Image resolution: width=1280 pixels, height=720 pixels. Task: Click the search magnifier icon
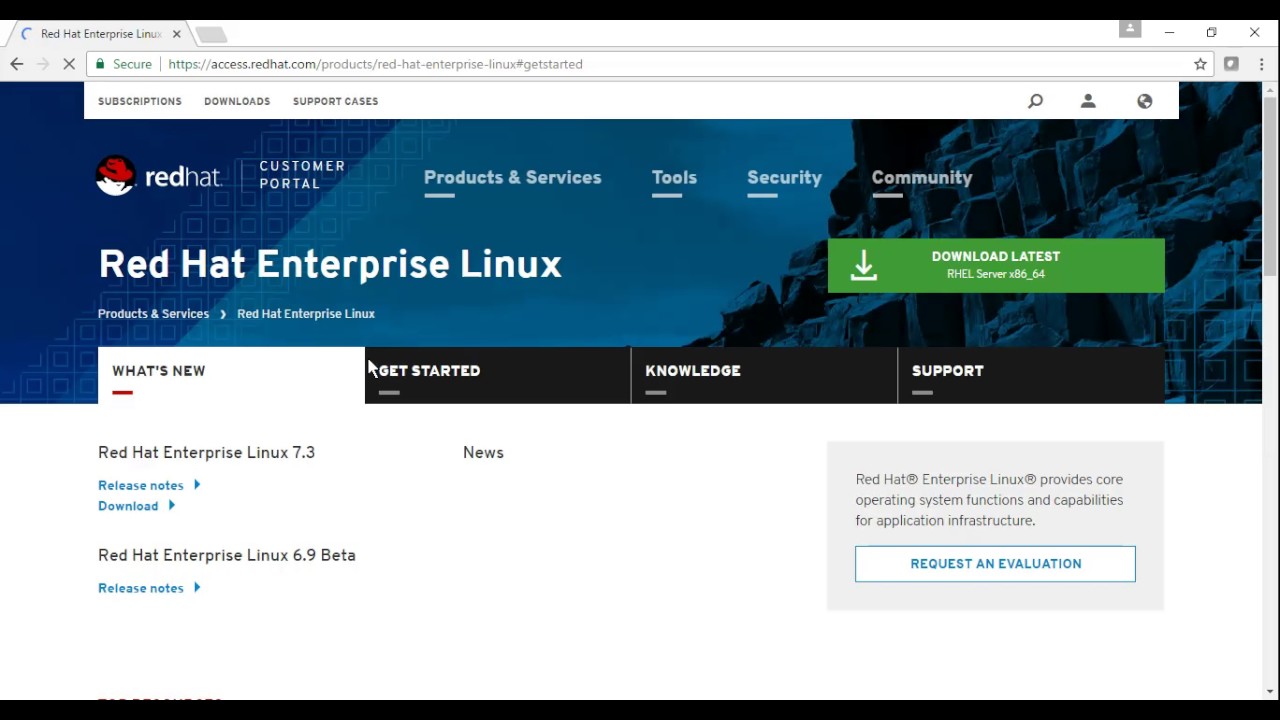[1035, 101]
